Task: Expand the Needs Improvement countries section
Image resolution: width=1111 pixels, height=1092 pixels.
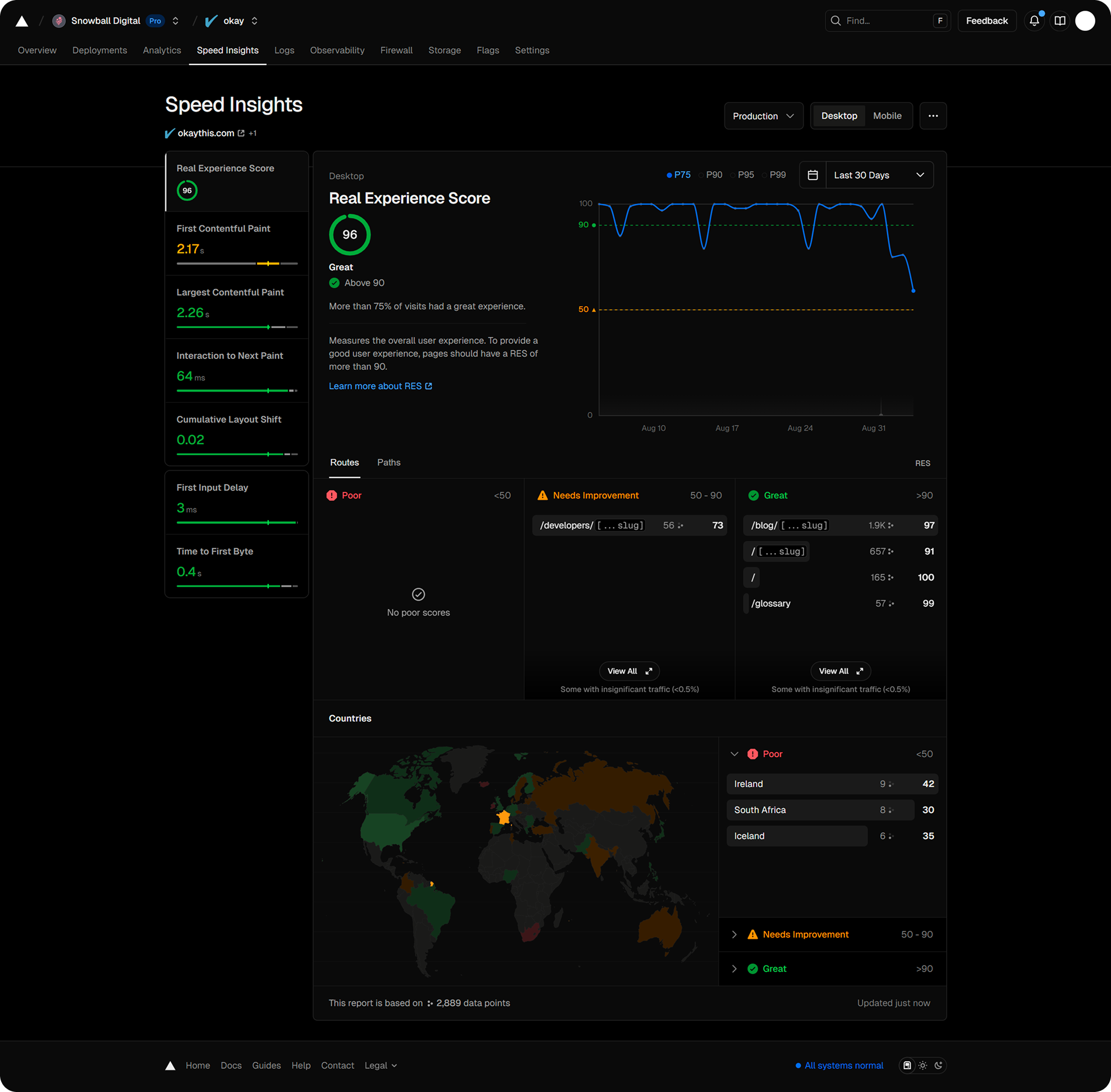Action: [x=734, y=935]
